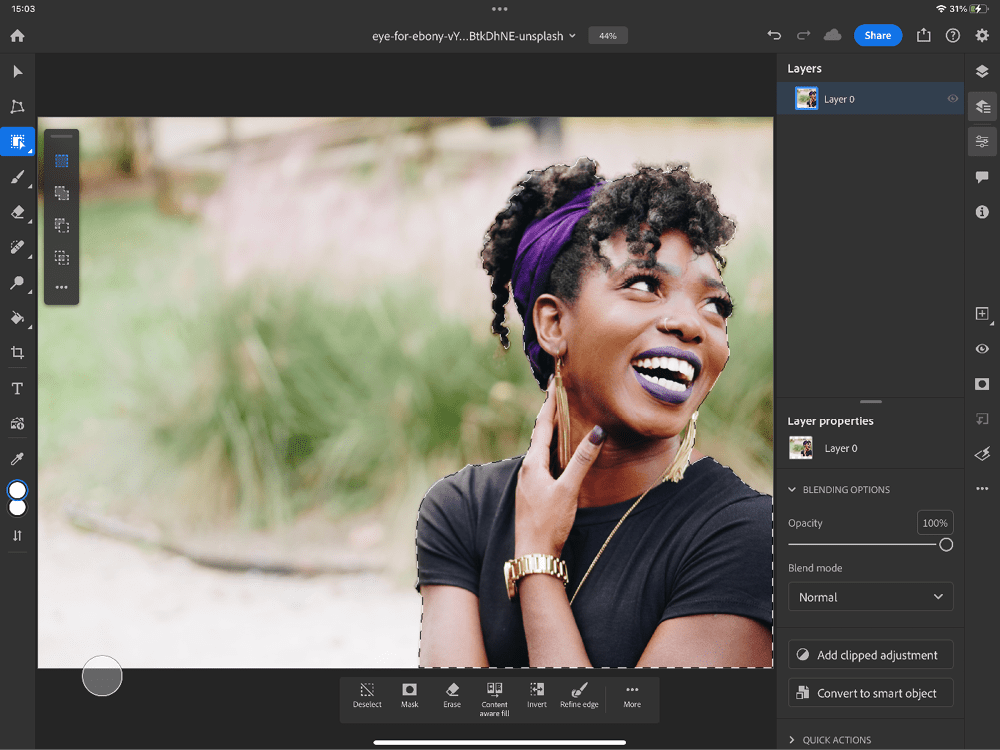
Task: Toggle Layer 0 visibility eye
Action: point(952,99)
